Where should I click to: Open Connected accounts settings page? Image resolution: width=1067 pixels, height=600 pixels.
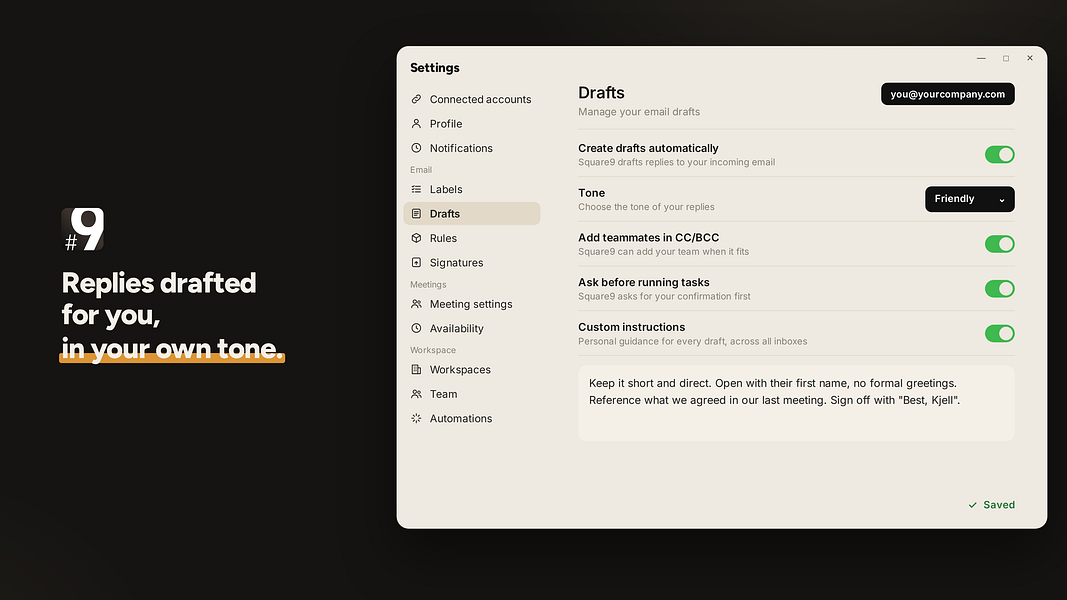click(472, 99)
